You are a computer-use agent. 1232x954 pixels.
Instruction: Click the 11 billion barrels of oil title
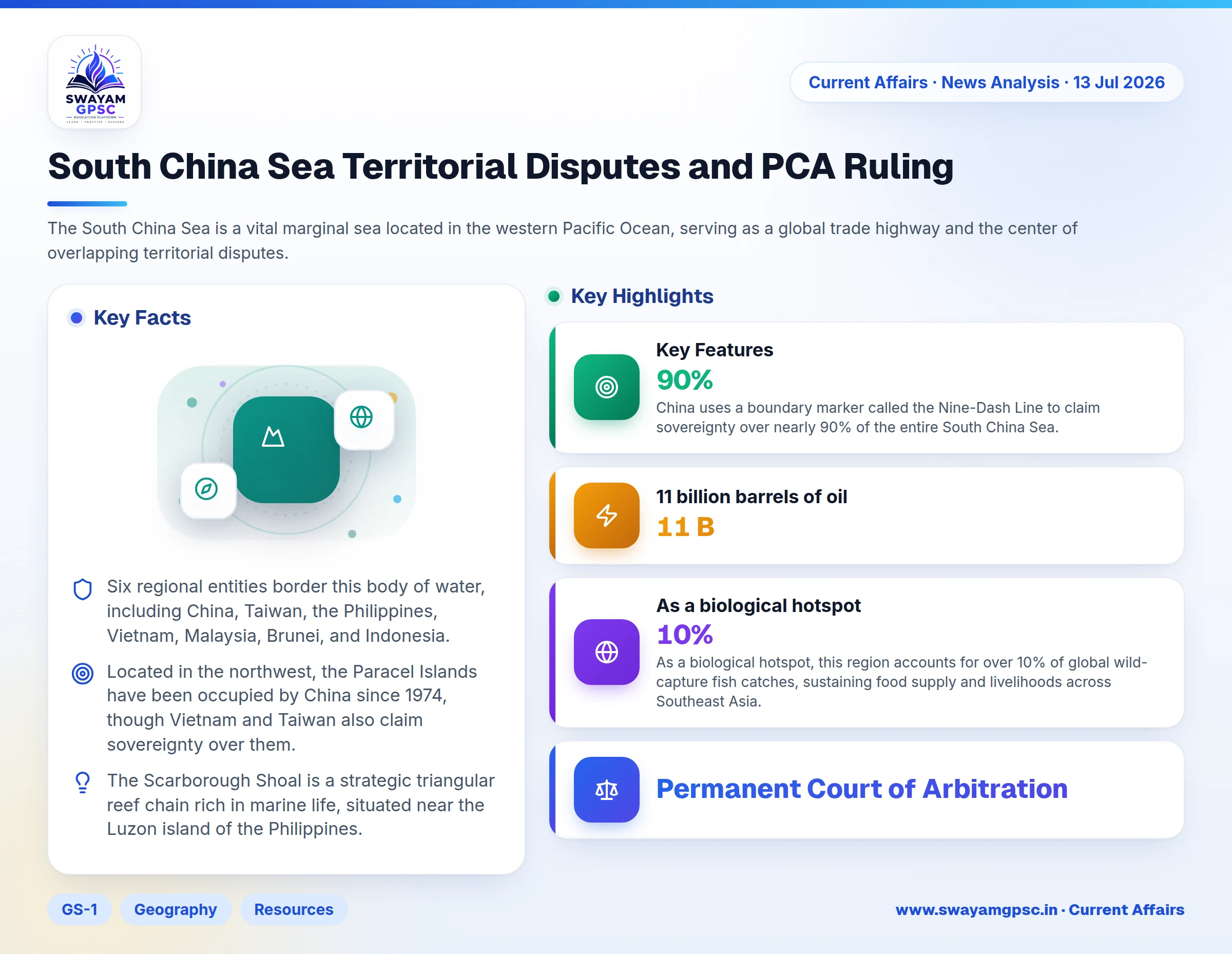(x=752, y=497)
